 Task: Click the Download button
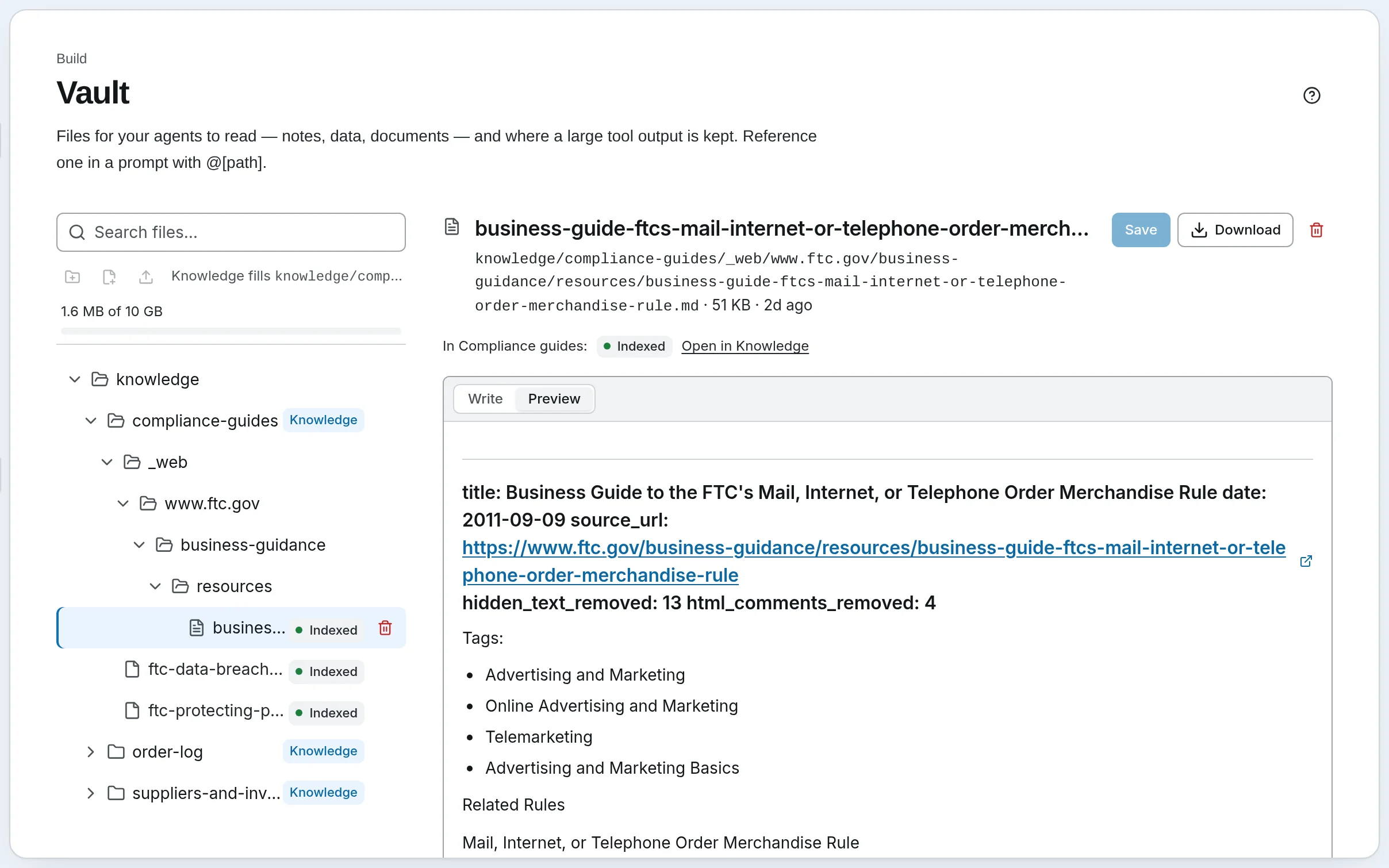[1235, 230]
